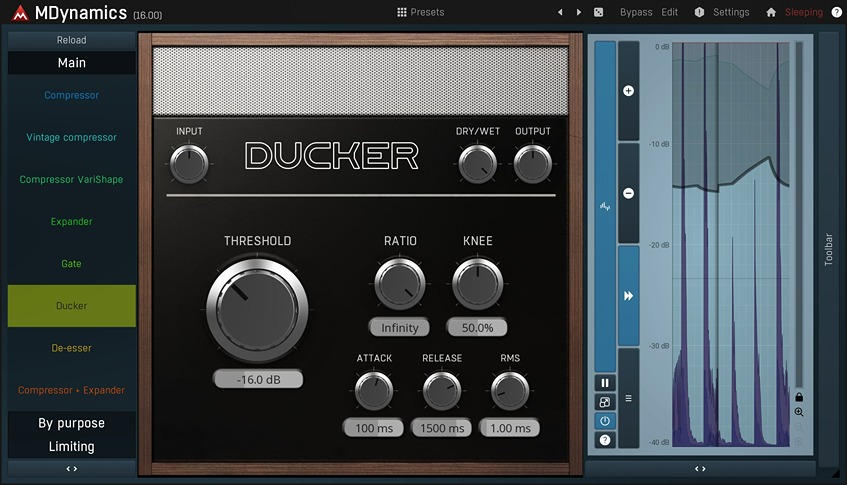Image resolution: width=847 pixels, height=485 pixels.
Task: Click the home icon in top bar
Action: (x=771, y=13)
